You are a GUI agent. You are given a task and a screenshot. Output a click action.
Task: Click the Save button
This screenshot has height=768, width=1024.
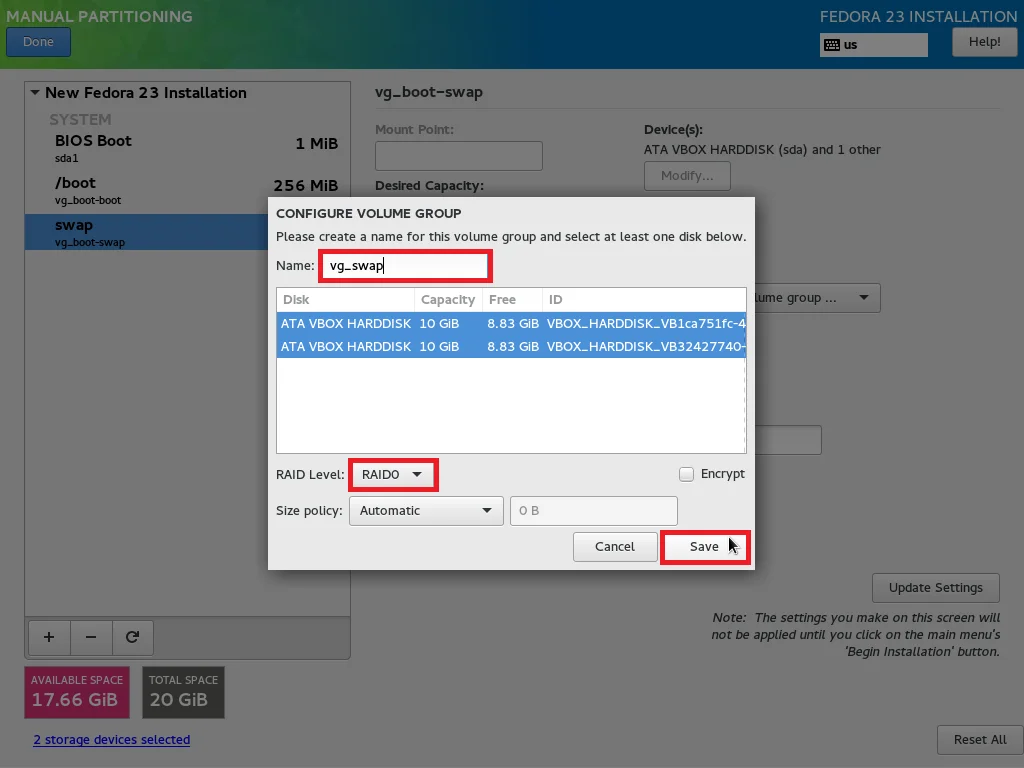(x=705, y=547)
